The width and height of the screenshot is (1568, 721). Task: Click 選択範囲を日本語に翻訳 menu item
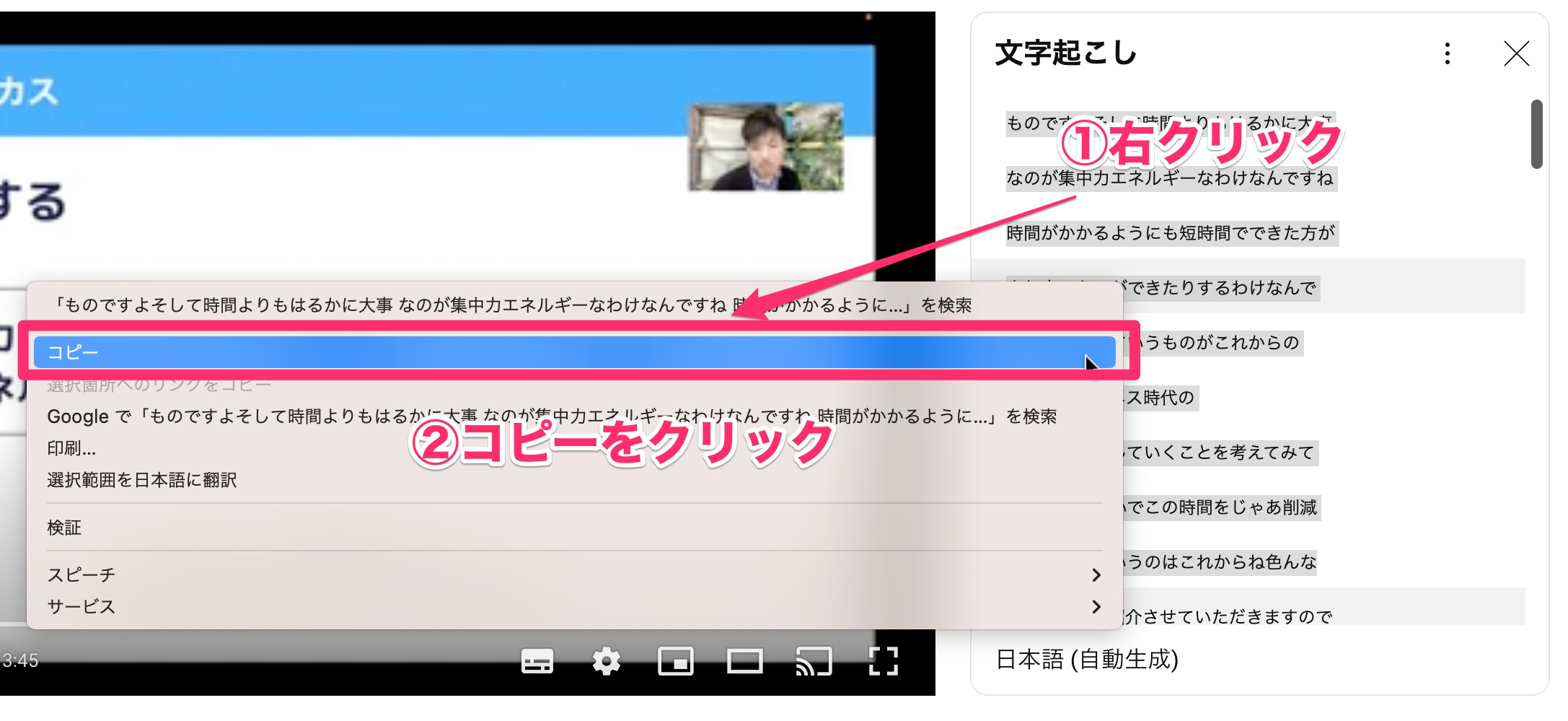point(142,481)
